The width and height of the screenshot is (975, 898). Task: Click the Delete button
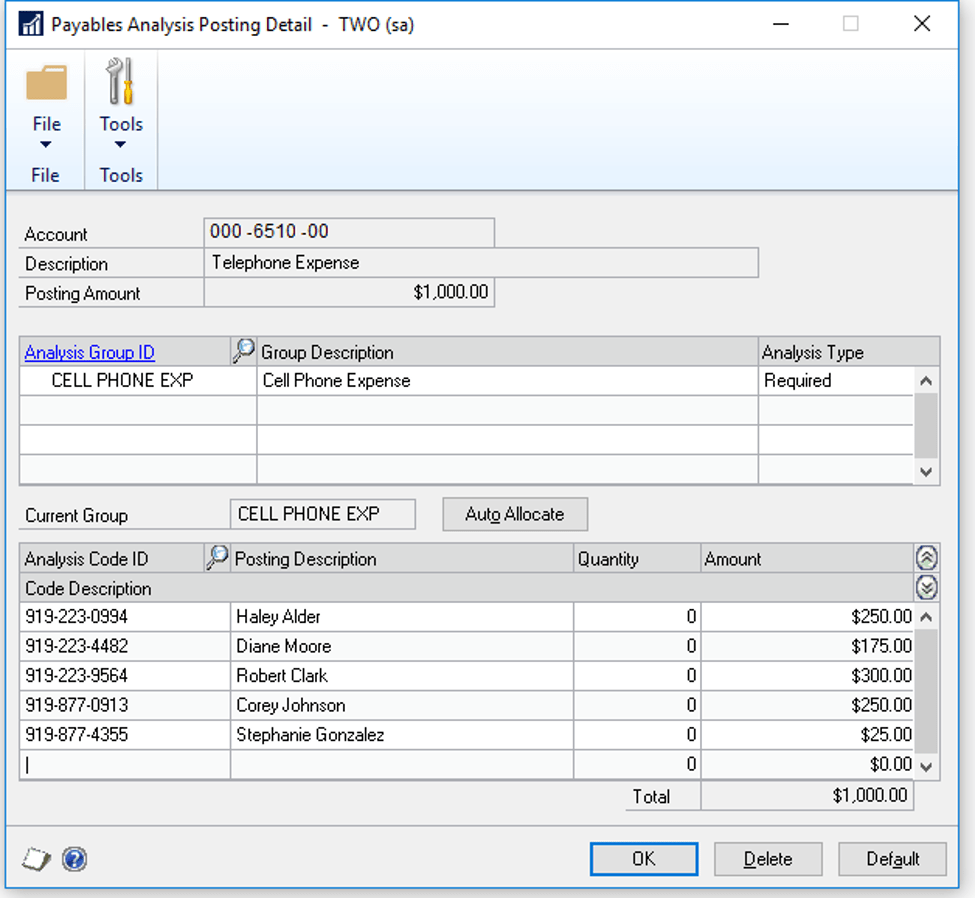click(x=767, y=859)
